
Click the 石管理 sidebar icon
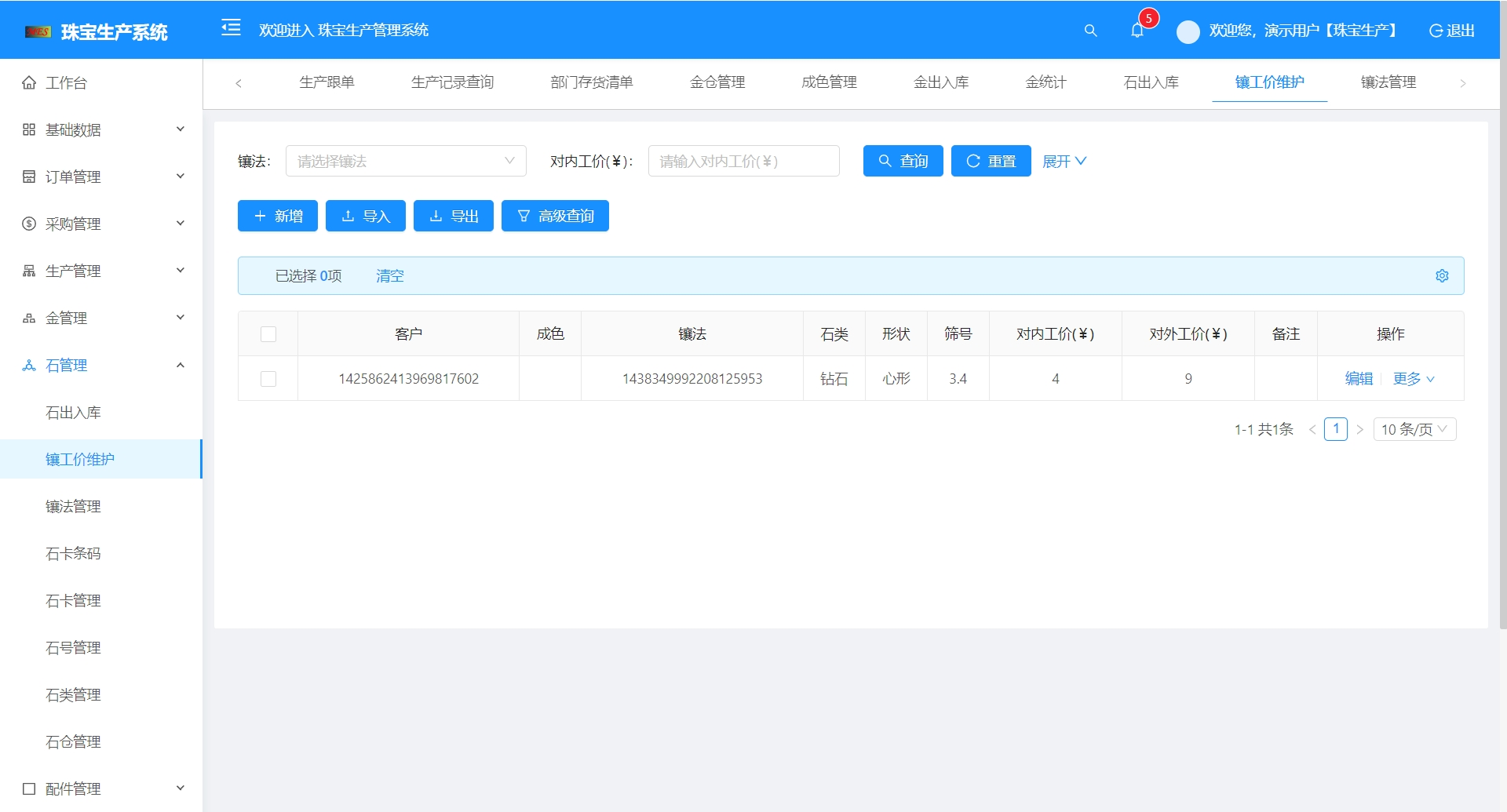[27, 365]
